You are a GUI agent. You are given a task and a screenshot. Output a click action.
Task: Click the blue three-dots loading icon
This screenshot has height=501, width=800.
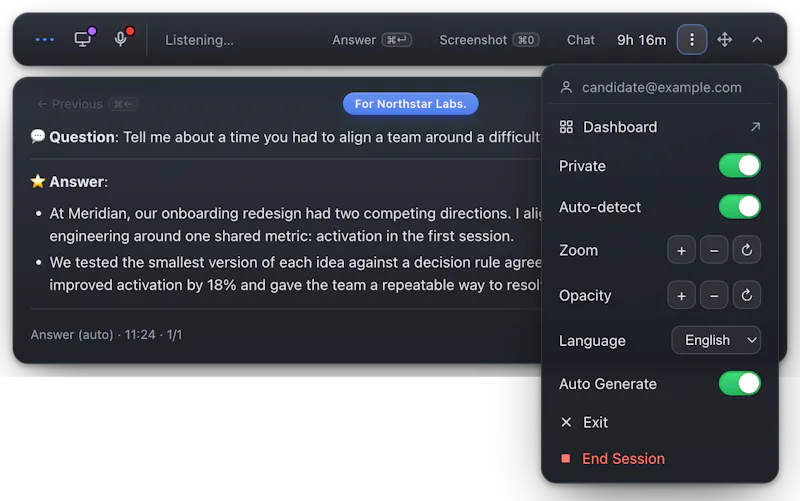click(44, 39)
